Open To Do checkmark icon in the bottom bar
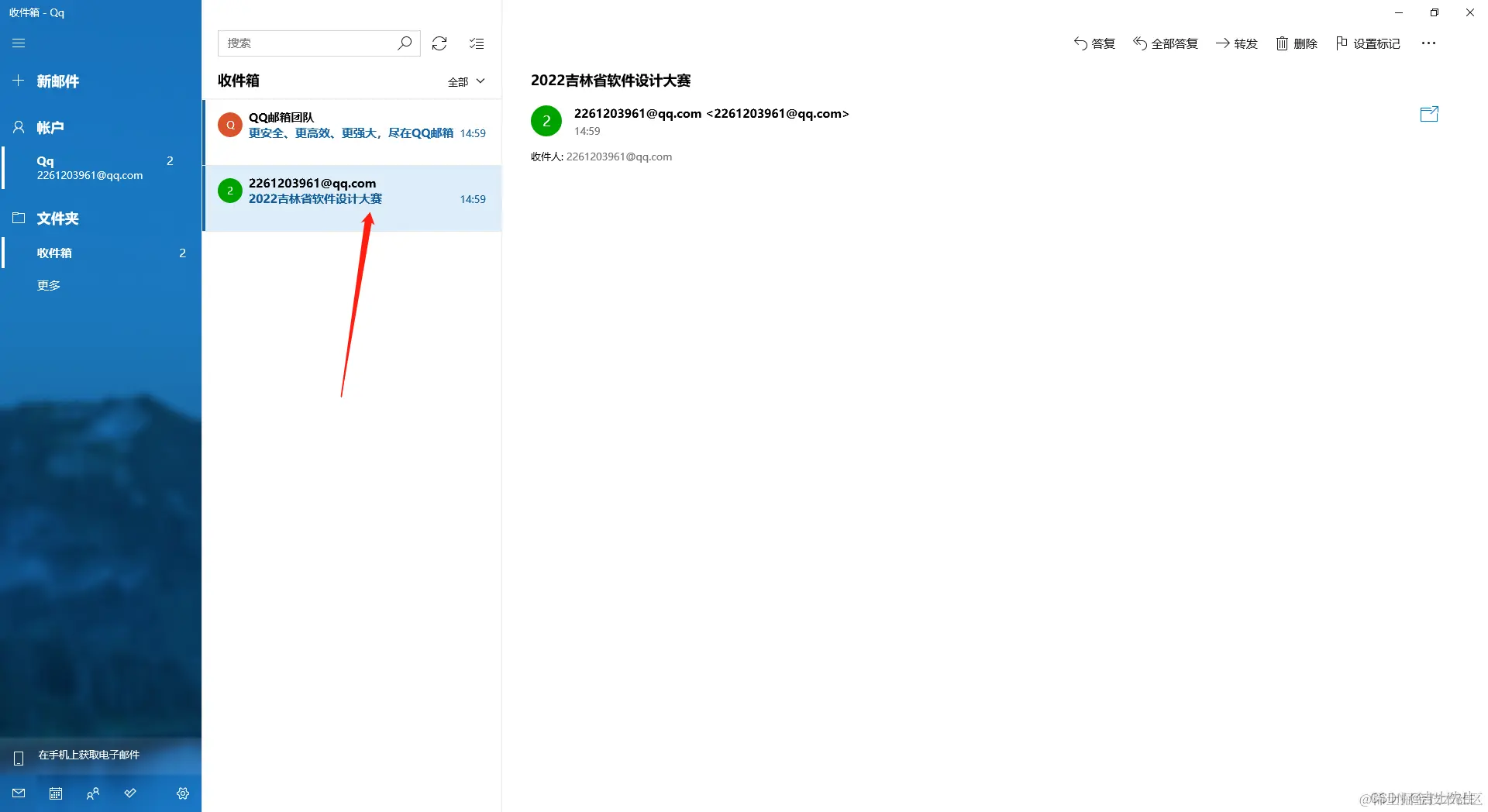 (x=130, y=793)
